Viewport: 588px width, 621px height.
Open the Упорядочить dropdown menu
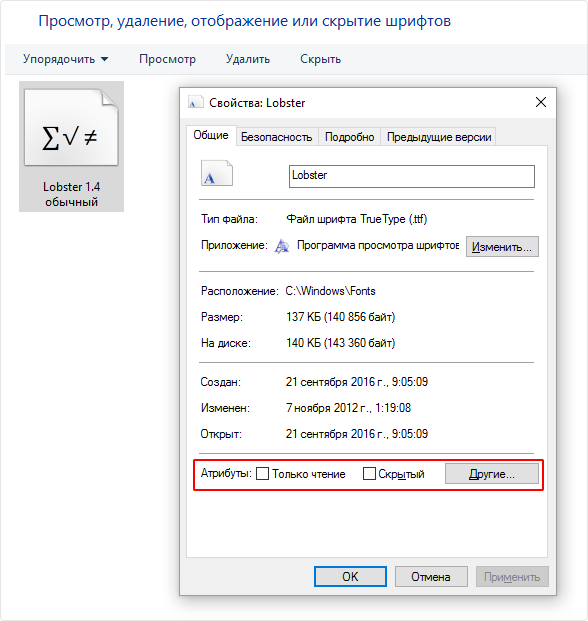pyautogui.click(x=65, y=59)
